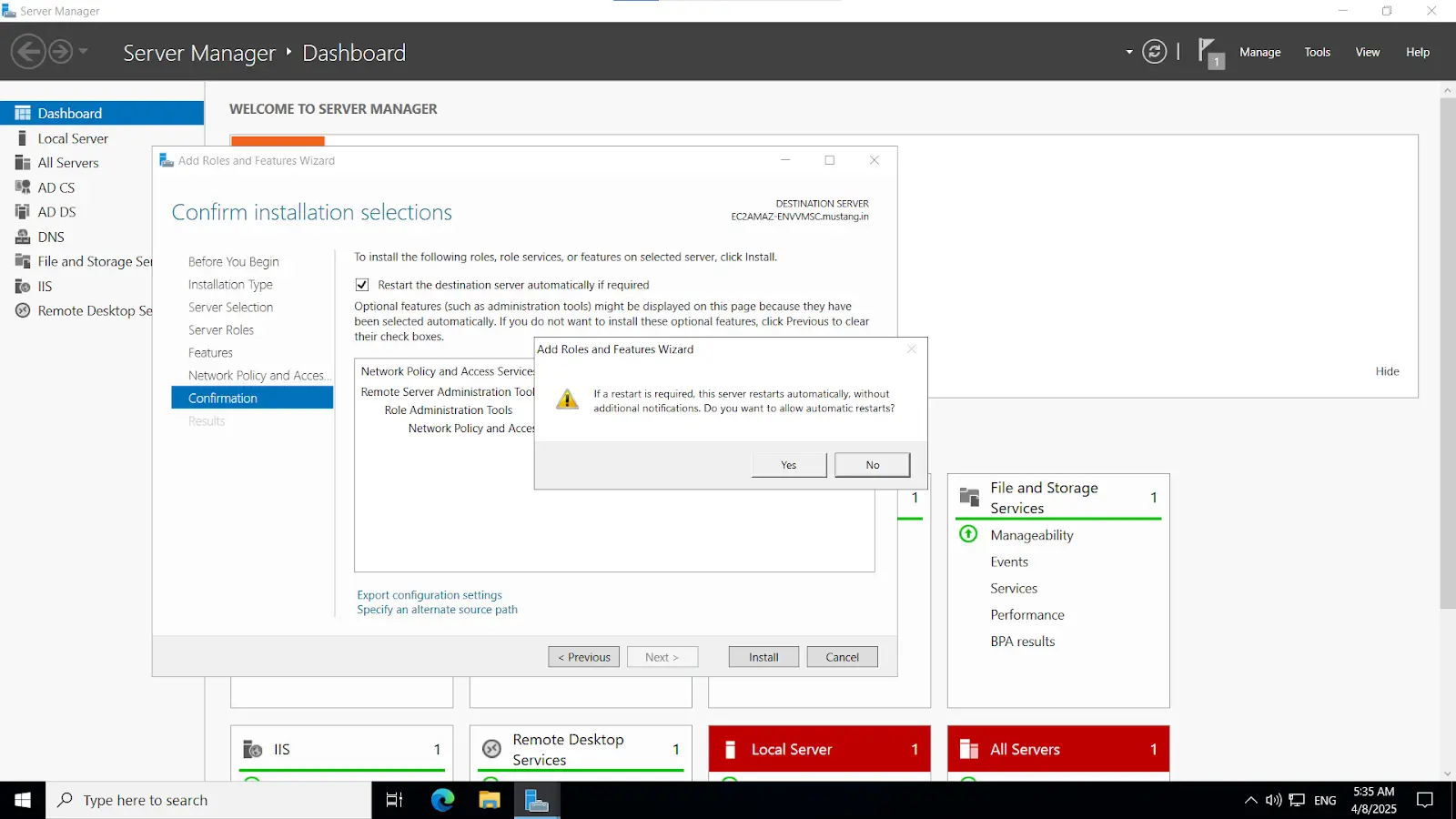
Task: Uncheck Restart the destination server automatically
Action: 361,284
